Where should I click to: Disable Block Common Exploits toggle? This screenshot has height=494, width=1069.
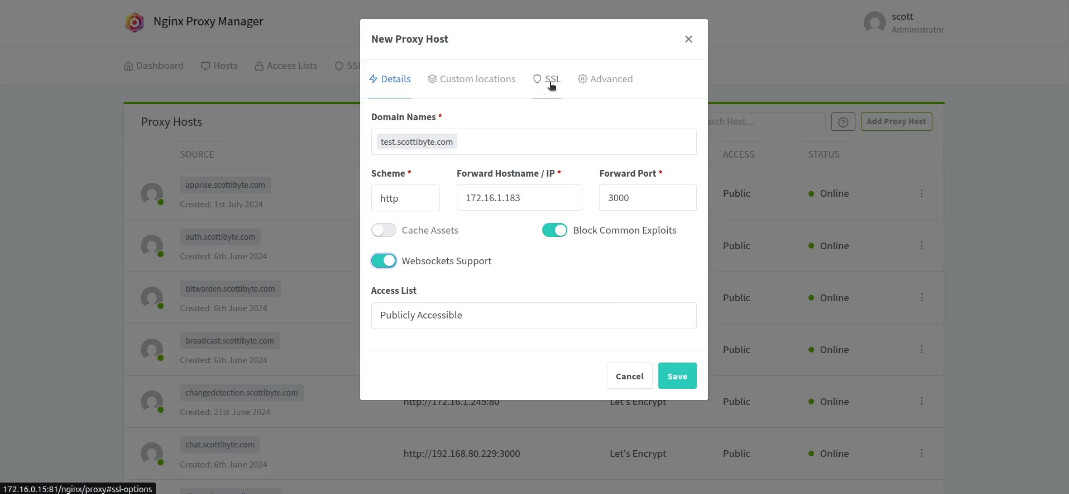pos(555,230)
